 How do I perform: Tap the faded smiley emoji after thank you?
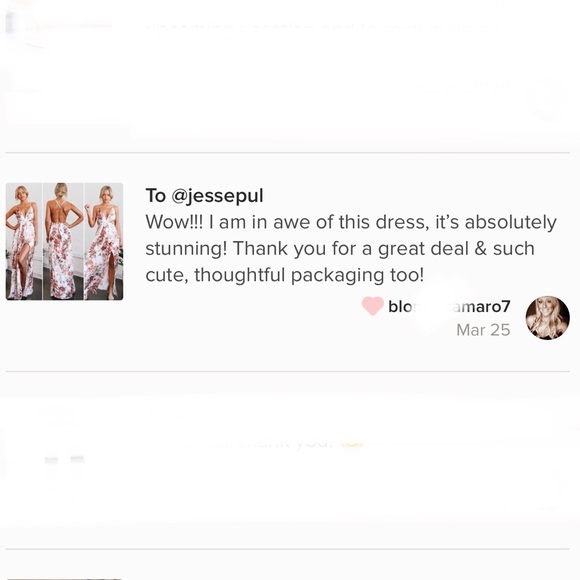coord(352,442)
